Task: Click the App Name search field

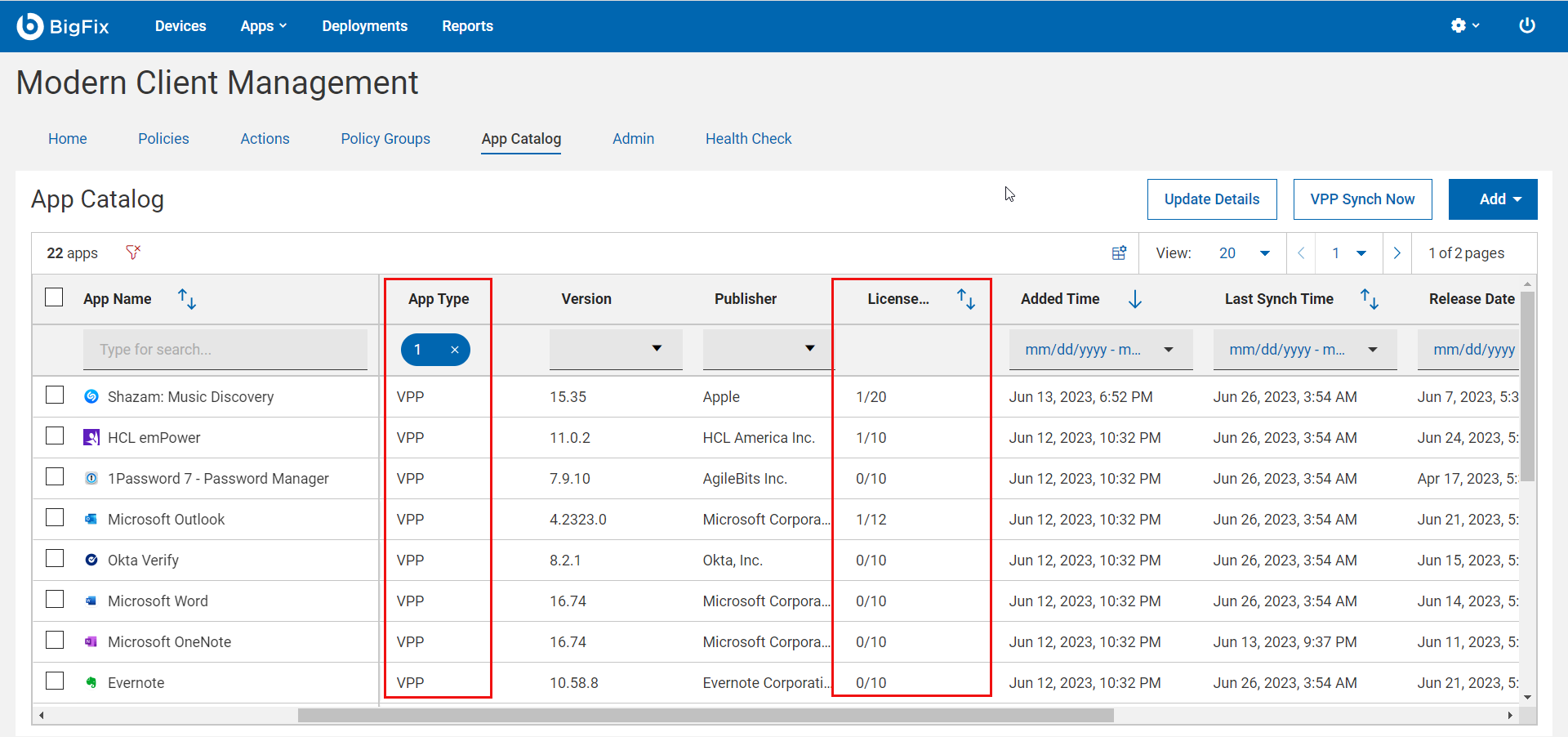Action: point(225,350)
